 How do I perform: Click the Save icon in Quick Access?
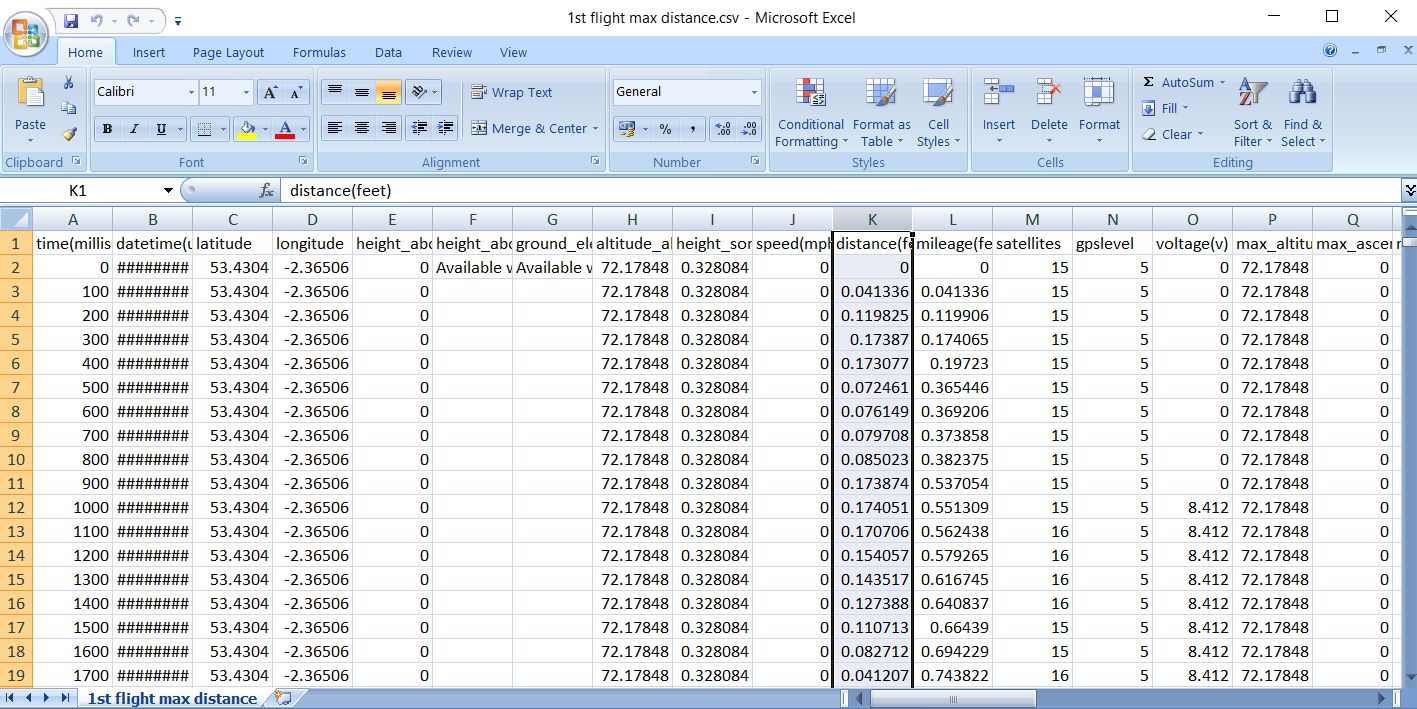71,20
